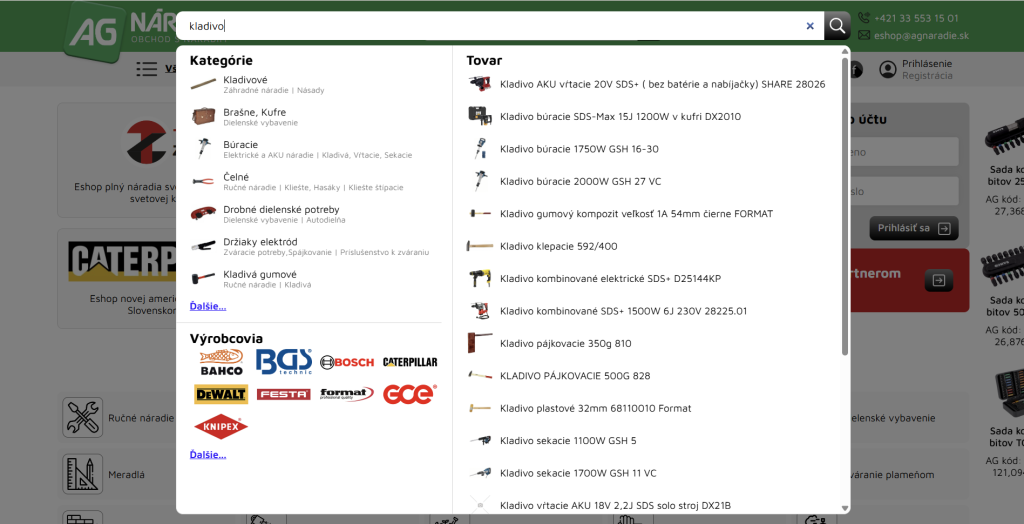The image size is (1024, 524).
Task: Choose the KNIPEX manufacturer logo
Action: pos(221,427)
